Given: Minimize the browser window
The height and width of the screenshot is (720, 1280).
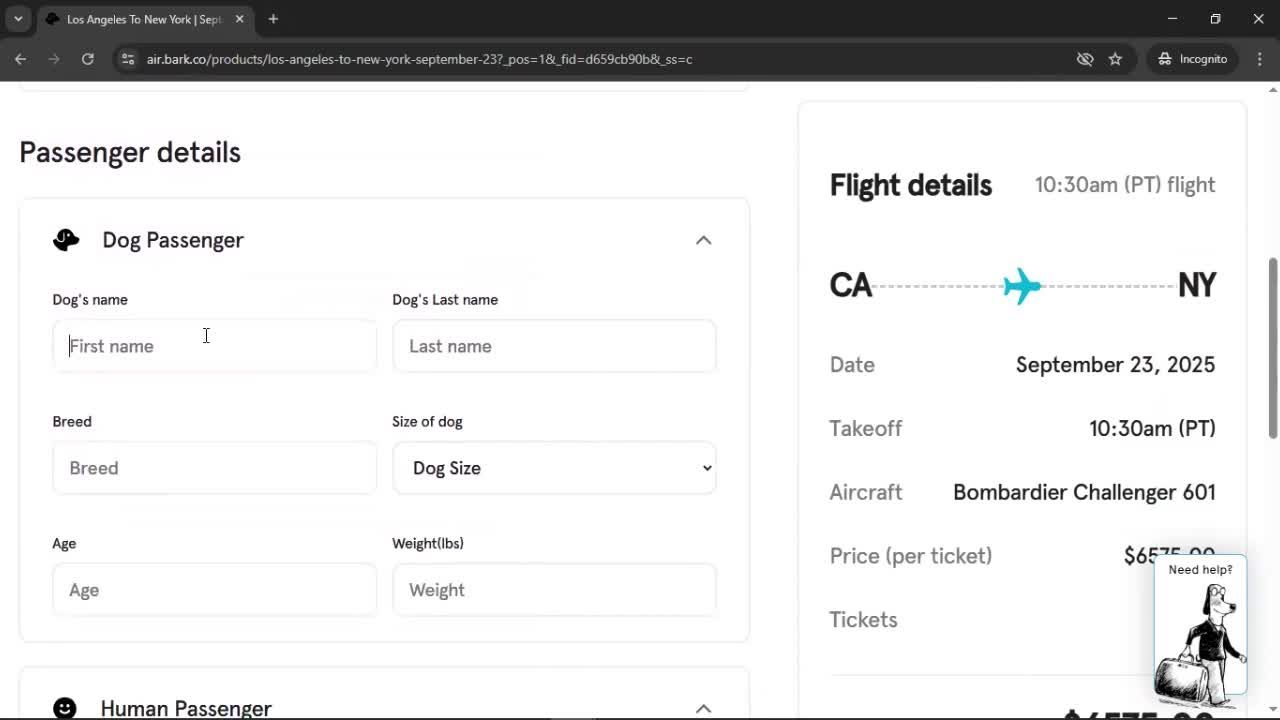Looking at the screenshot, I should [x=1173, y=19].
